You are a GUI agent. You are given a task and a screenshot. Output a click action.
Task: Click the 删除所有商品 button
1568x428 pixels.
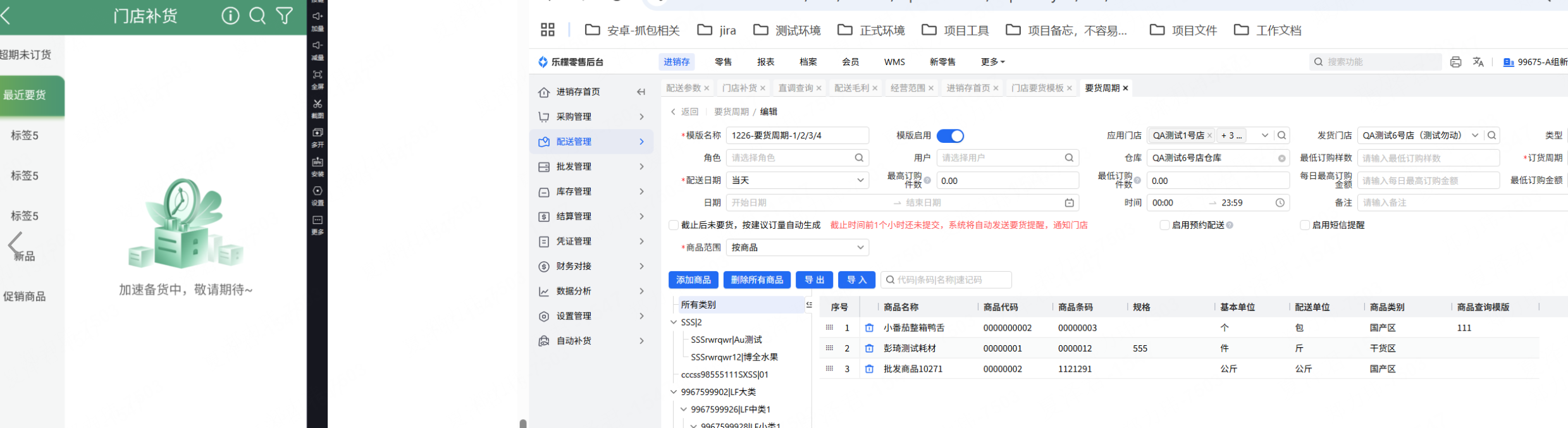[x=756, y=279]
